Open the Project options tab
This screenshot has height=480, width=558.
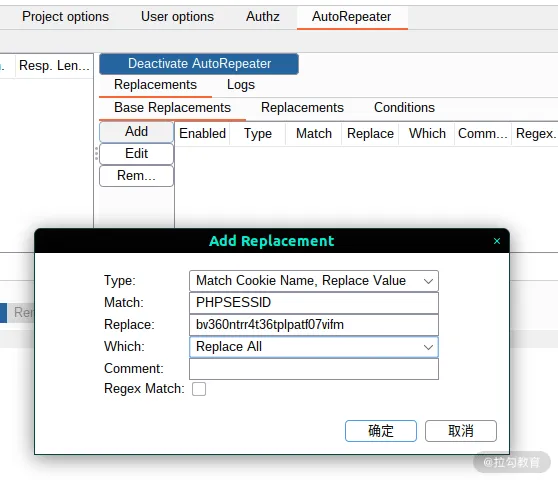pyautogui.click(x=65, y=17)
